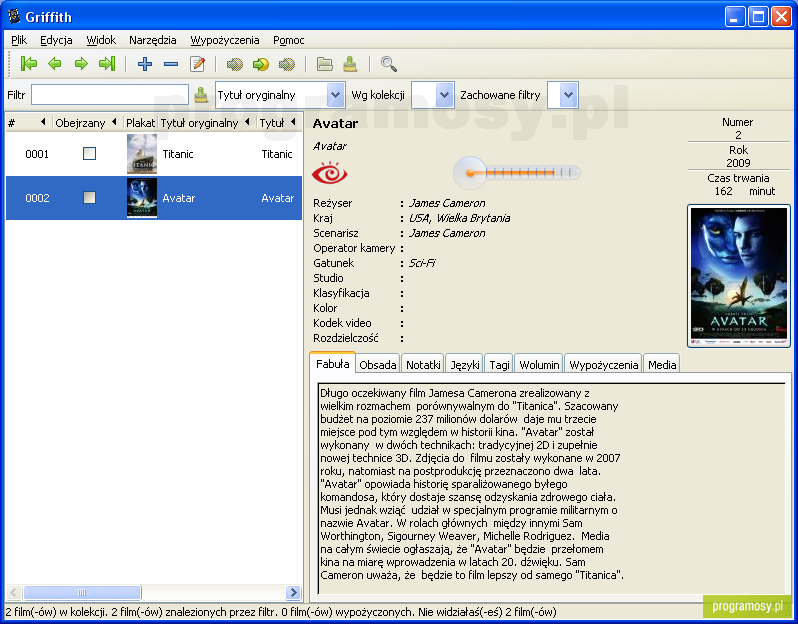Click the large Avatar poster image

pos(738,276)
